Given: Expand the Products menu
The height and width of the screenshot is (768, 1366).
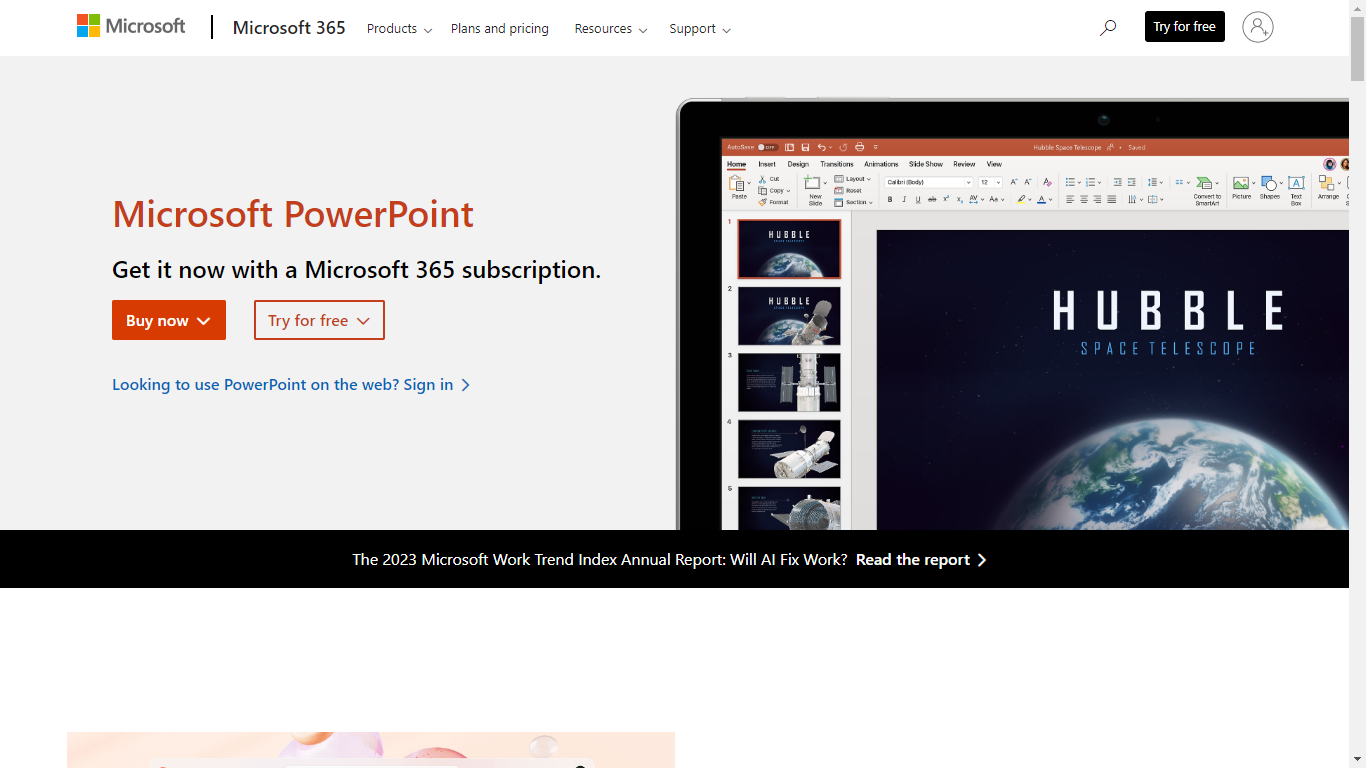Looking at the screenshot, I should [x=399, y=29].
